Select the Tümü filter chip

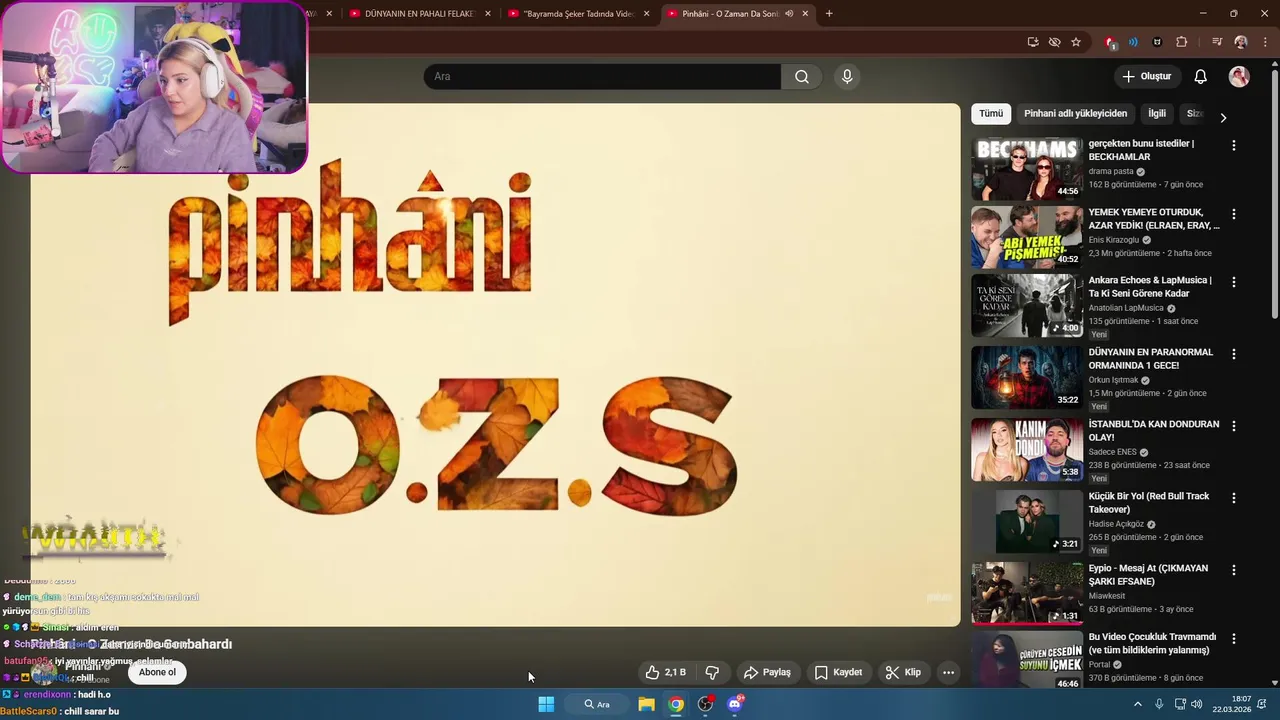(x=991, y=114)
